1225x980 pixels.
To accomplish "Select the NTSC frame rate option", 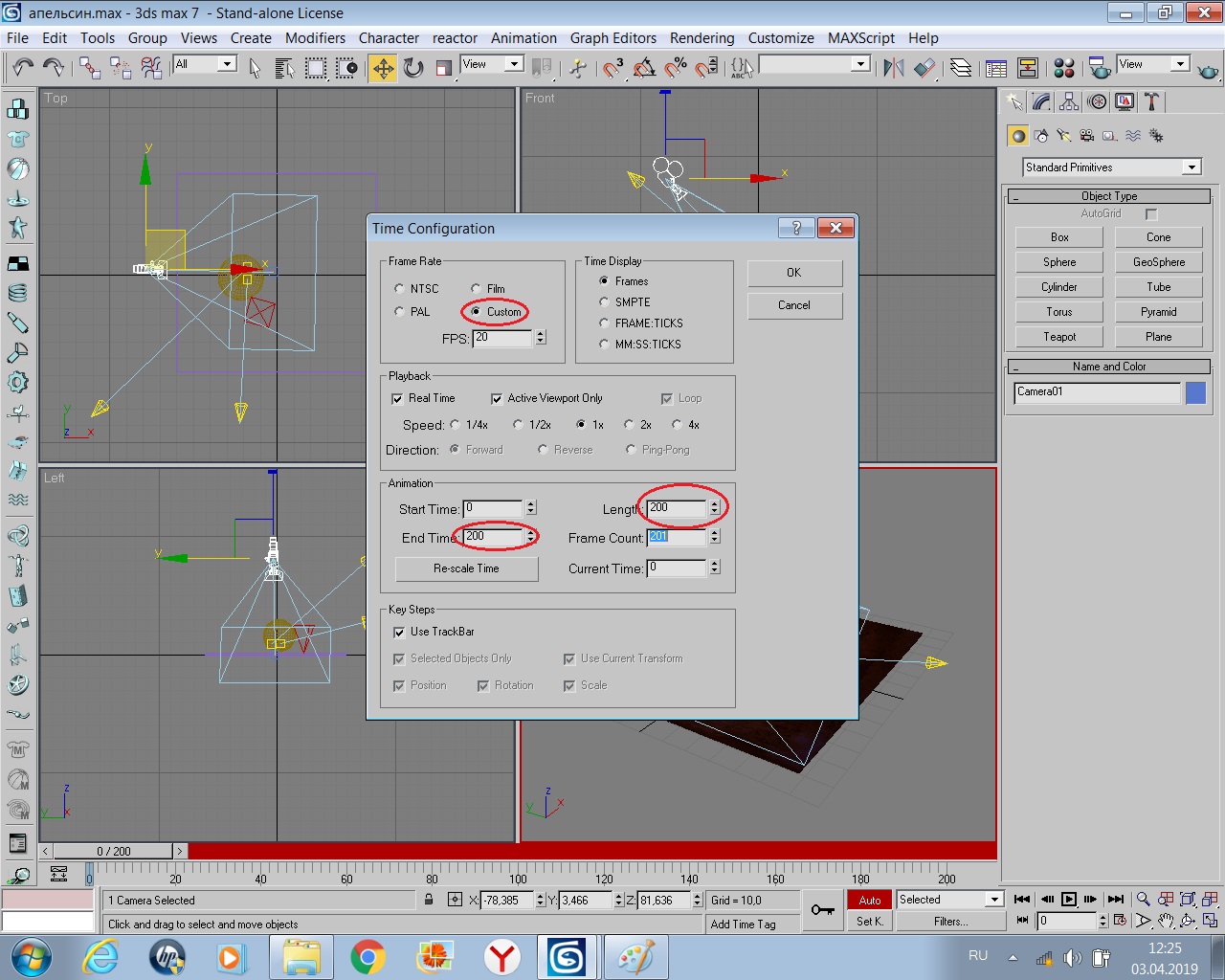I will (399, 288).
